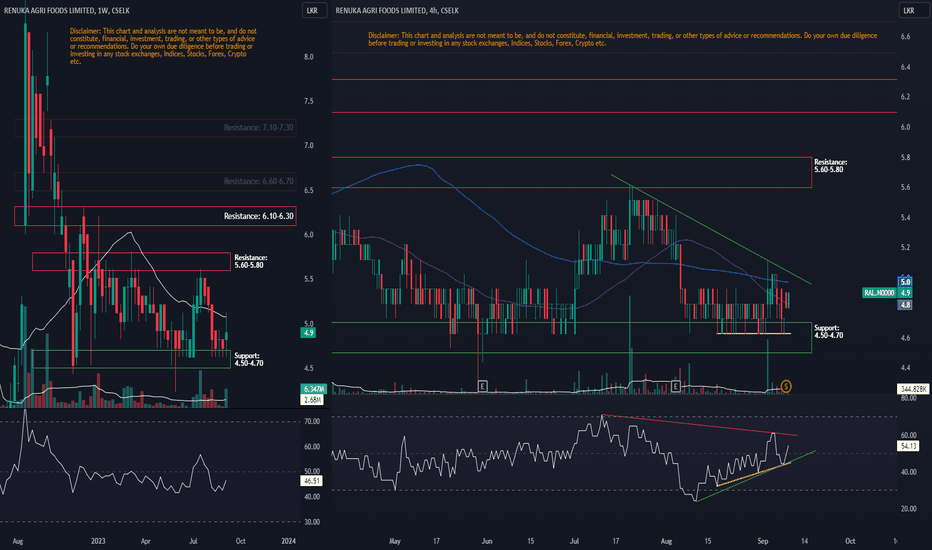Click the 344.828K volume tag
This screenshot has height=550, width=932.
[914, 389]
